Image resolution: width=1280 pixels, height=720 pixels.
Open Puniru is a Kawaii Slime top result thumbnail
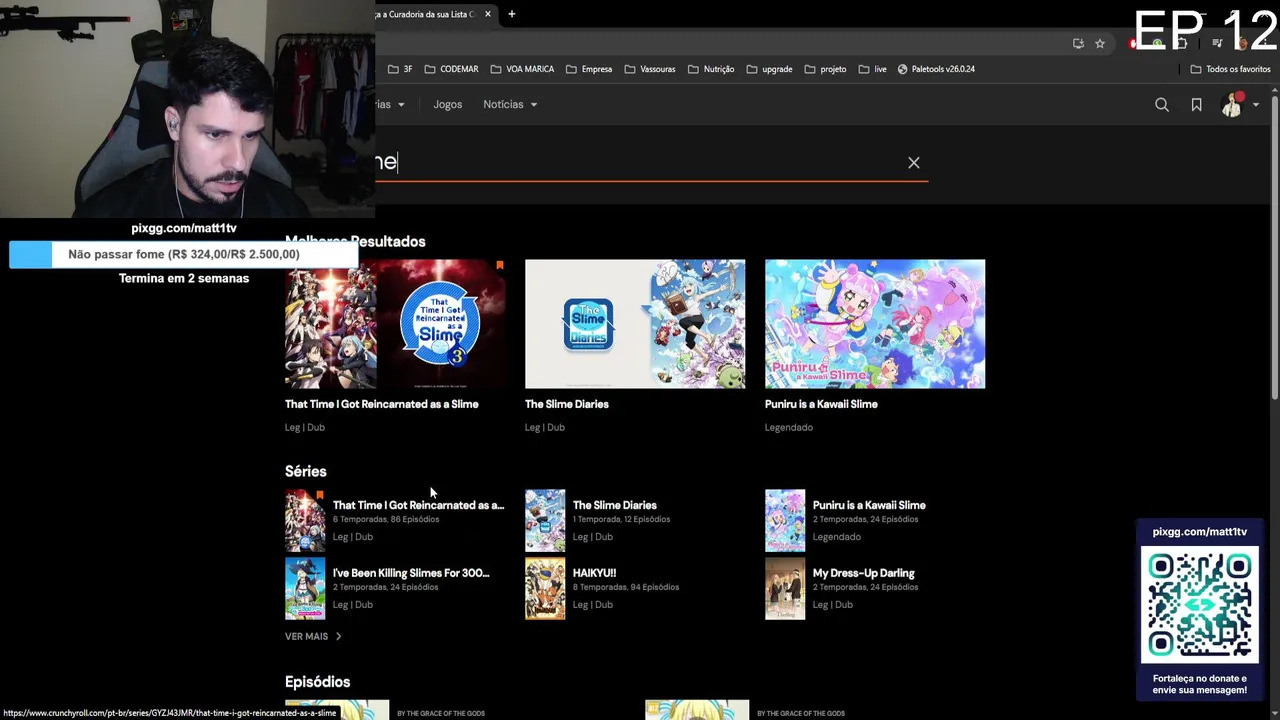pyautogui.click(x=875, y=324)
